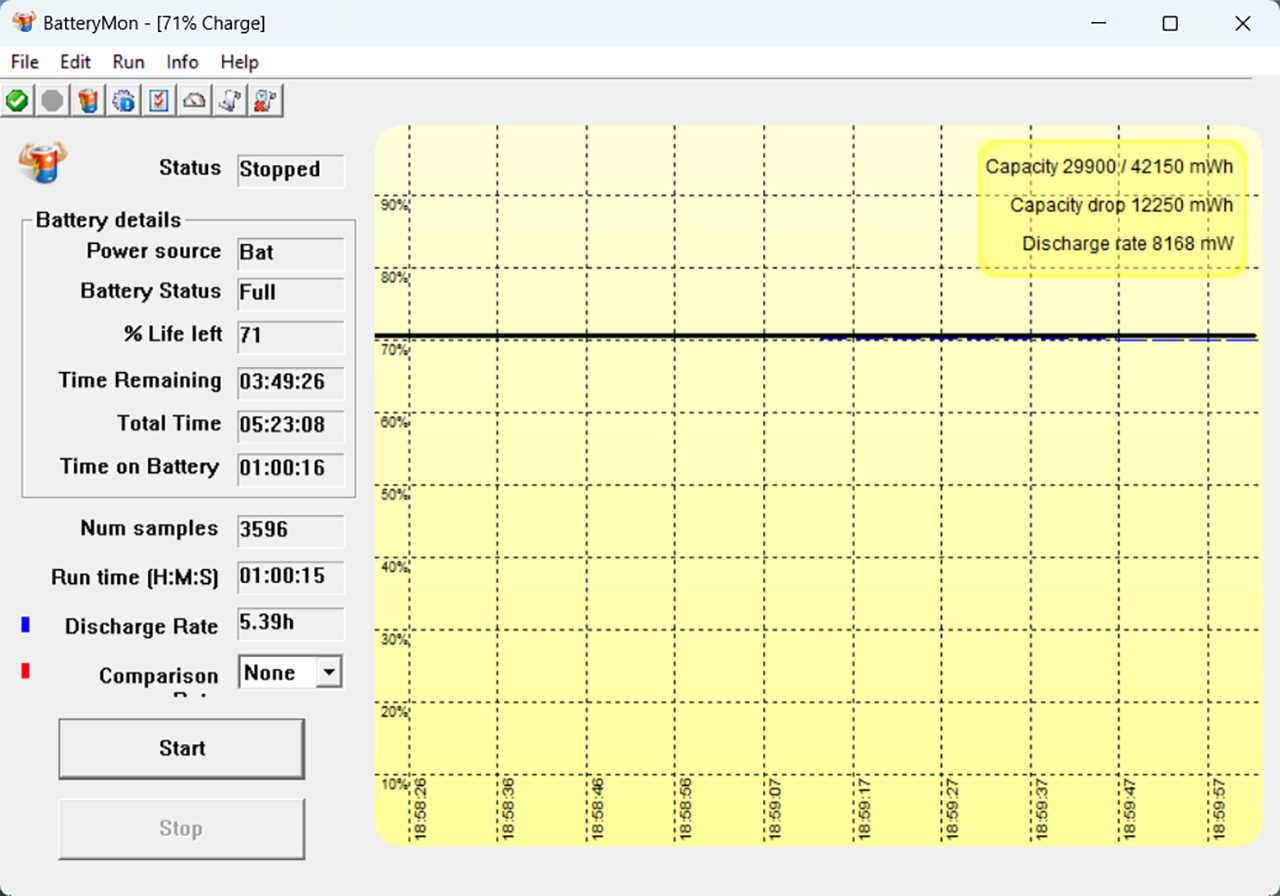
Task: Open the Edit menu
Action: click(x=75, y=62)
